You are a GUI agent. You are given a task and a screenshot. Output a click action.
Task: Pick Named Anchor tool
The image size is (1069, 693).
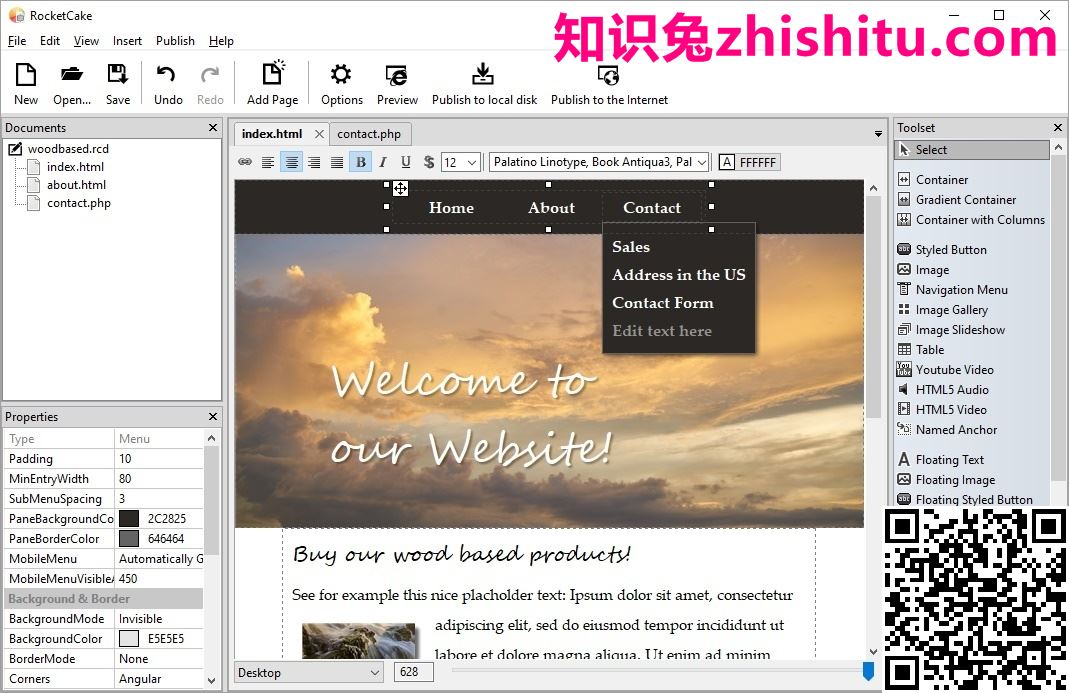pyautogui.click(x=947, y=430)
